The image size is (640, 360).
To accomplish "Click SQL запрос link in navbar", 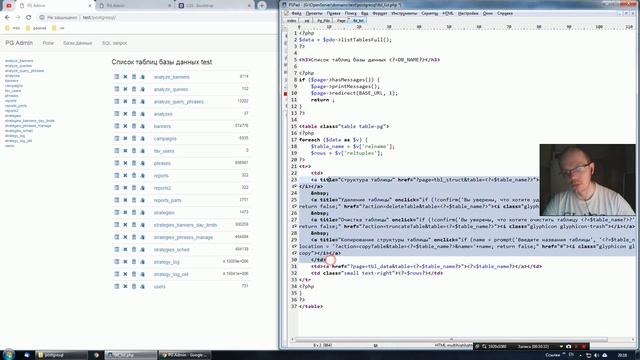I will 114,43.
